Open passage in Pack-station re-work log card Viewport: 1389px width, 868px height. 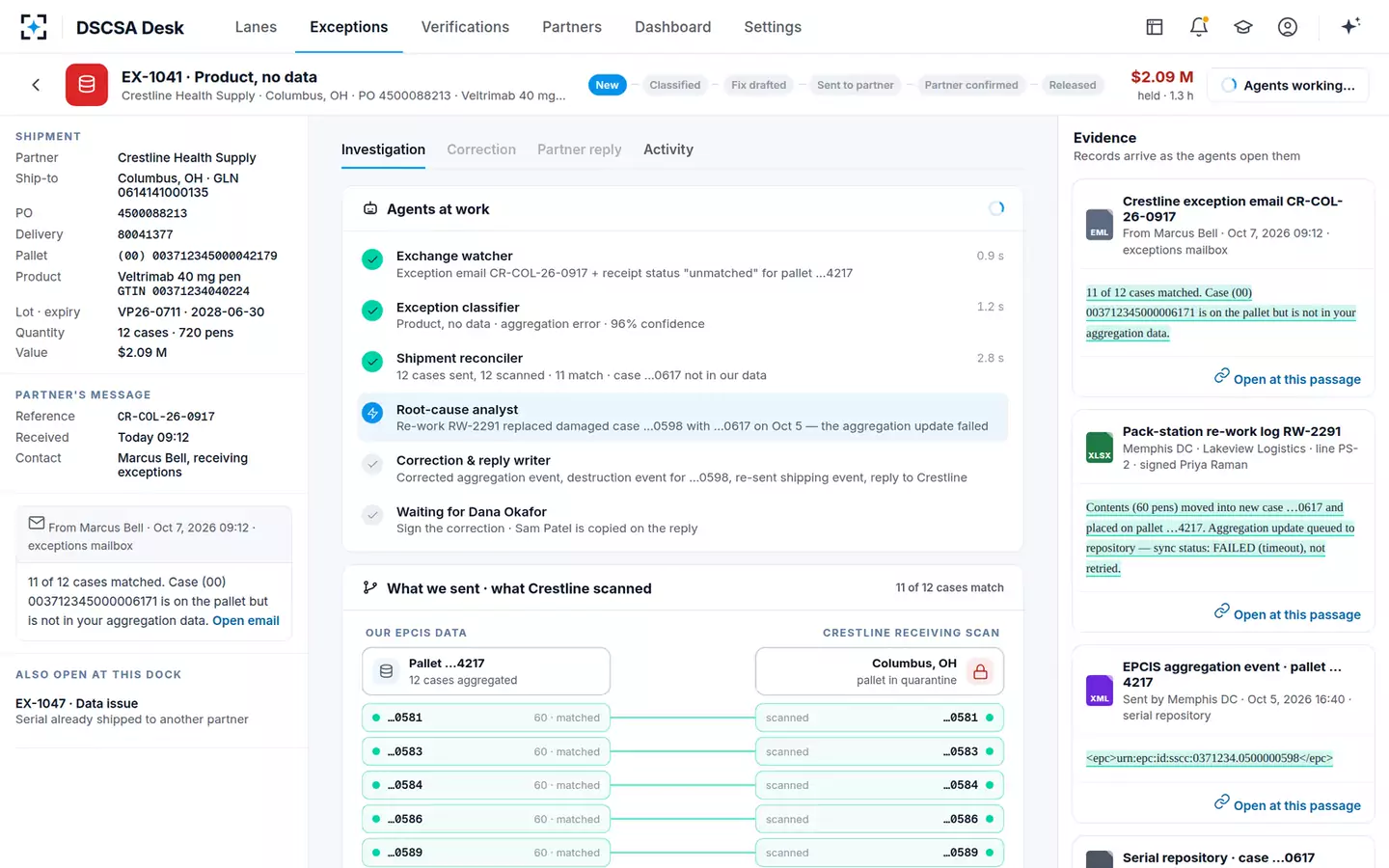click(x=1288, y=613)
